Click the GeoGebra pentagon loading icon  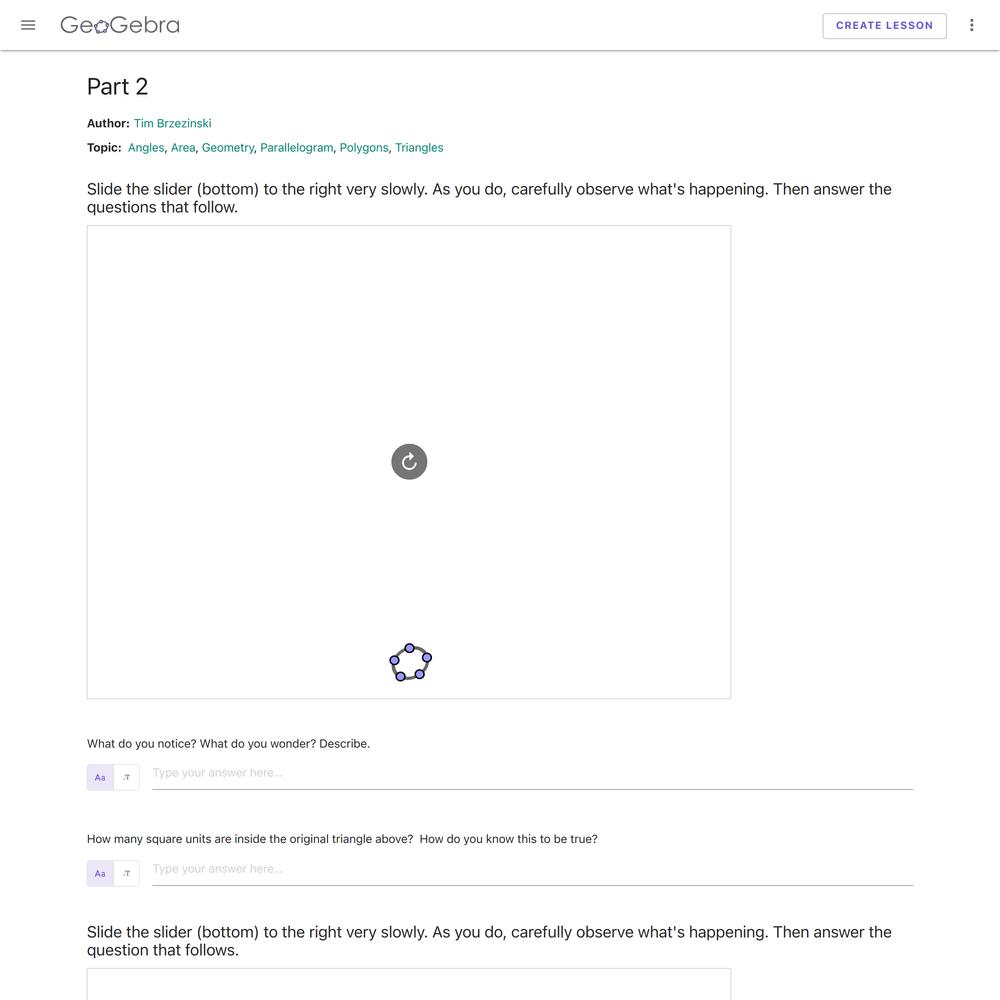[410, 663]
